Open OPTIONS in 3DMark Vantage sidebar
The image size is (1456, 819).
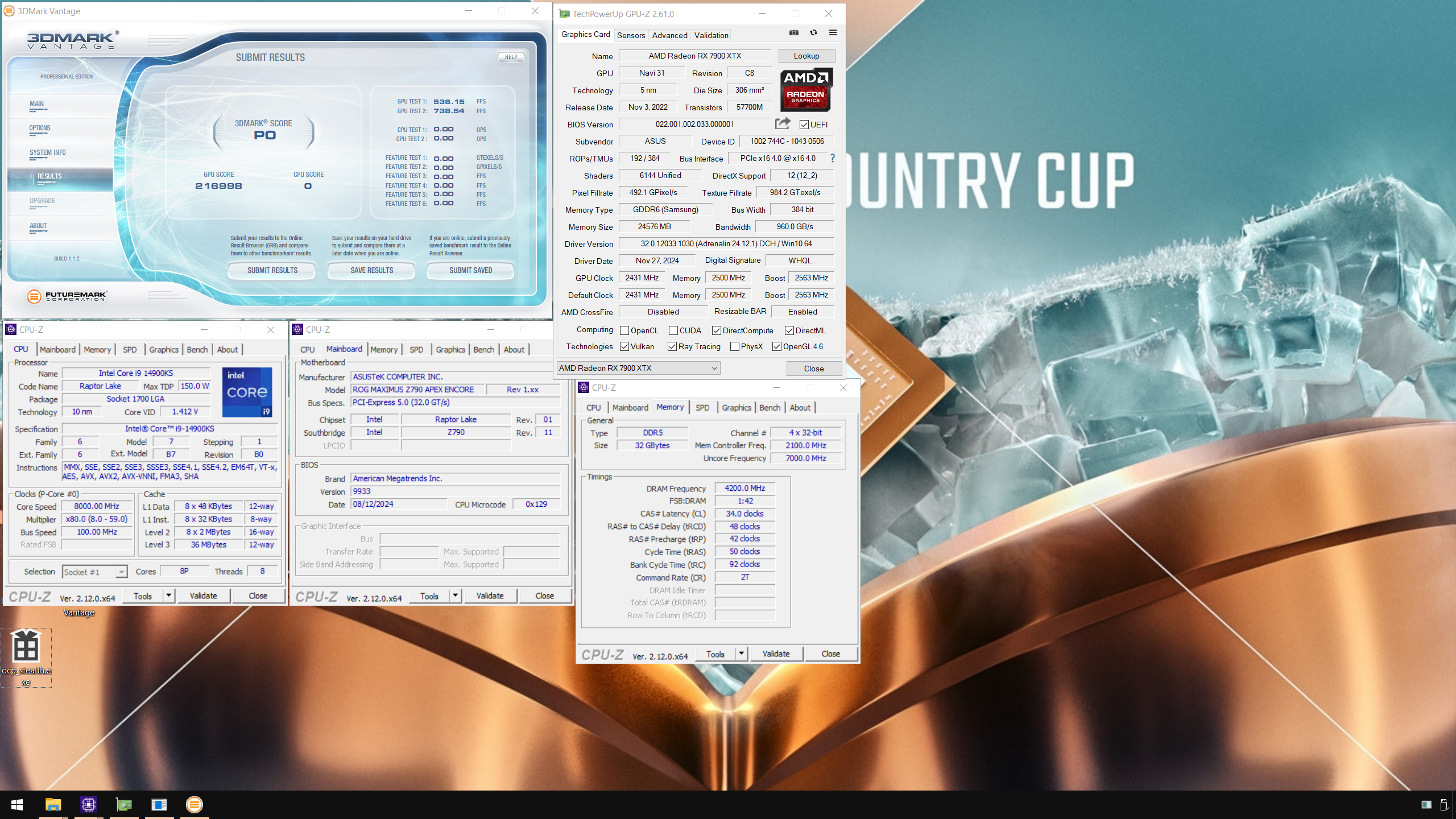40,128
